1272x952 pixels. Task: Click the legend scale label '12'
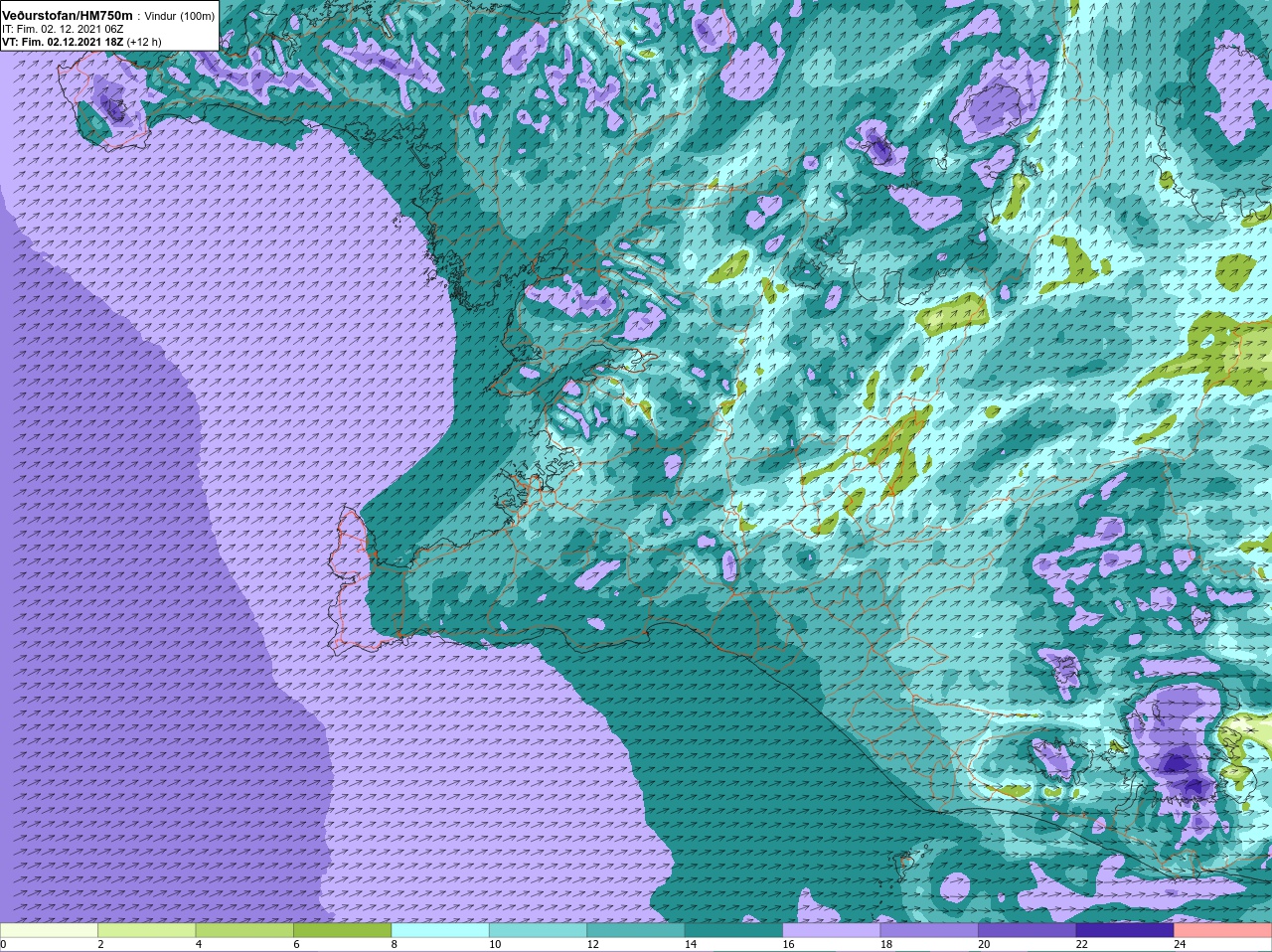pyautogui.click(x=592, y=944)
